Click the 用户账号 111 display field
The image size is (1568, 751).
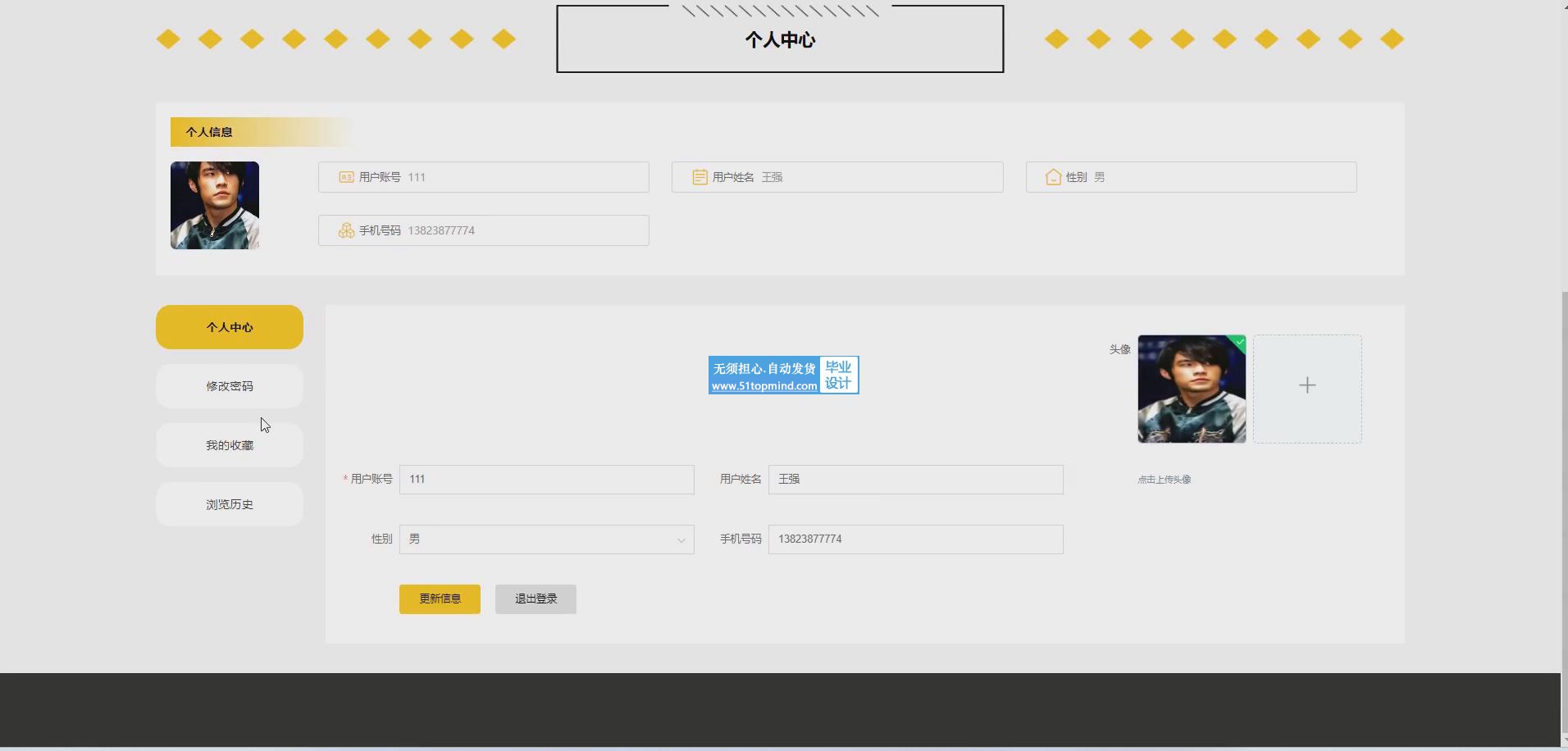484,177
